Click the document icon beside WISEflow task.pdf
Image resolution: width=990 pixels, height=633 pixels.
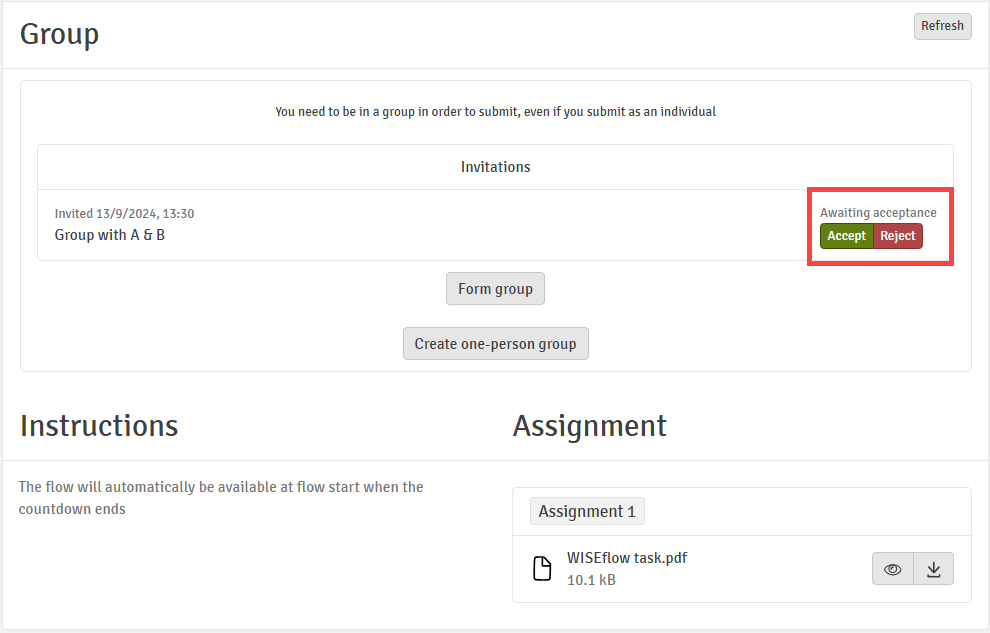pos(542,569)
